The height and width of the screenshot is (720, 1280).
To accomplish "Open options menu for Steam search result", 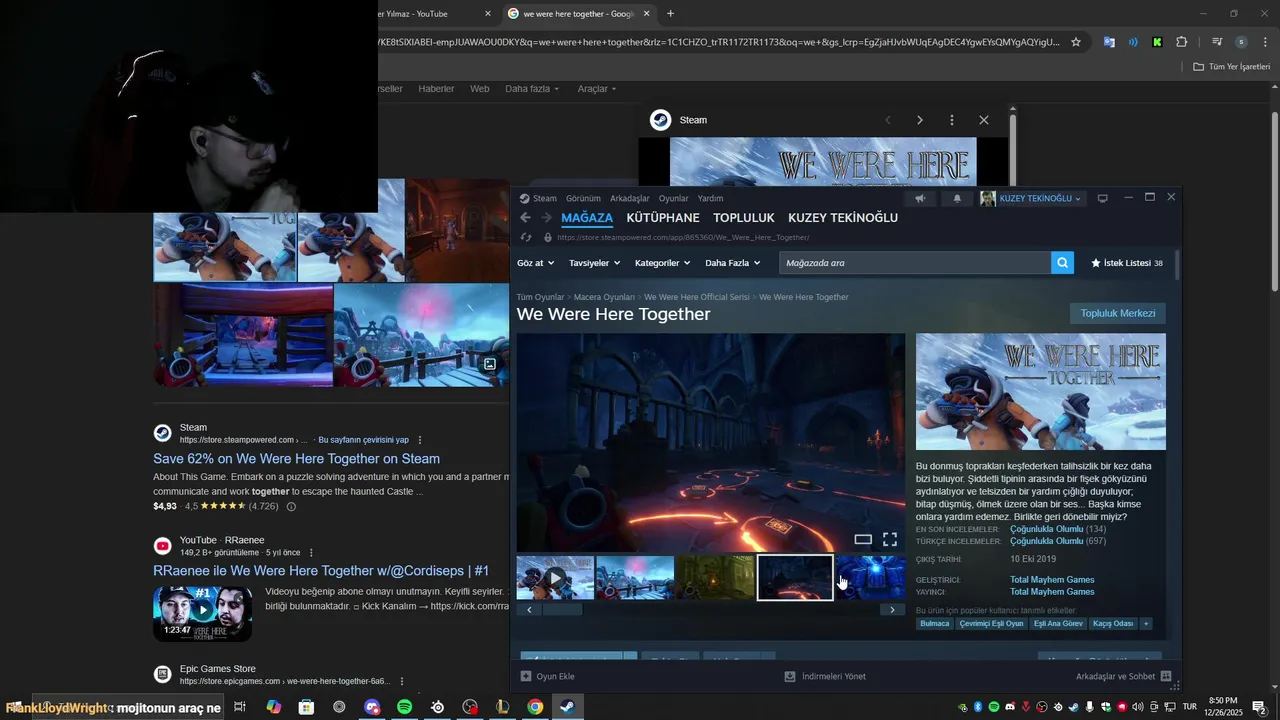I will (420, 440).
